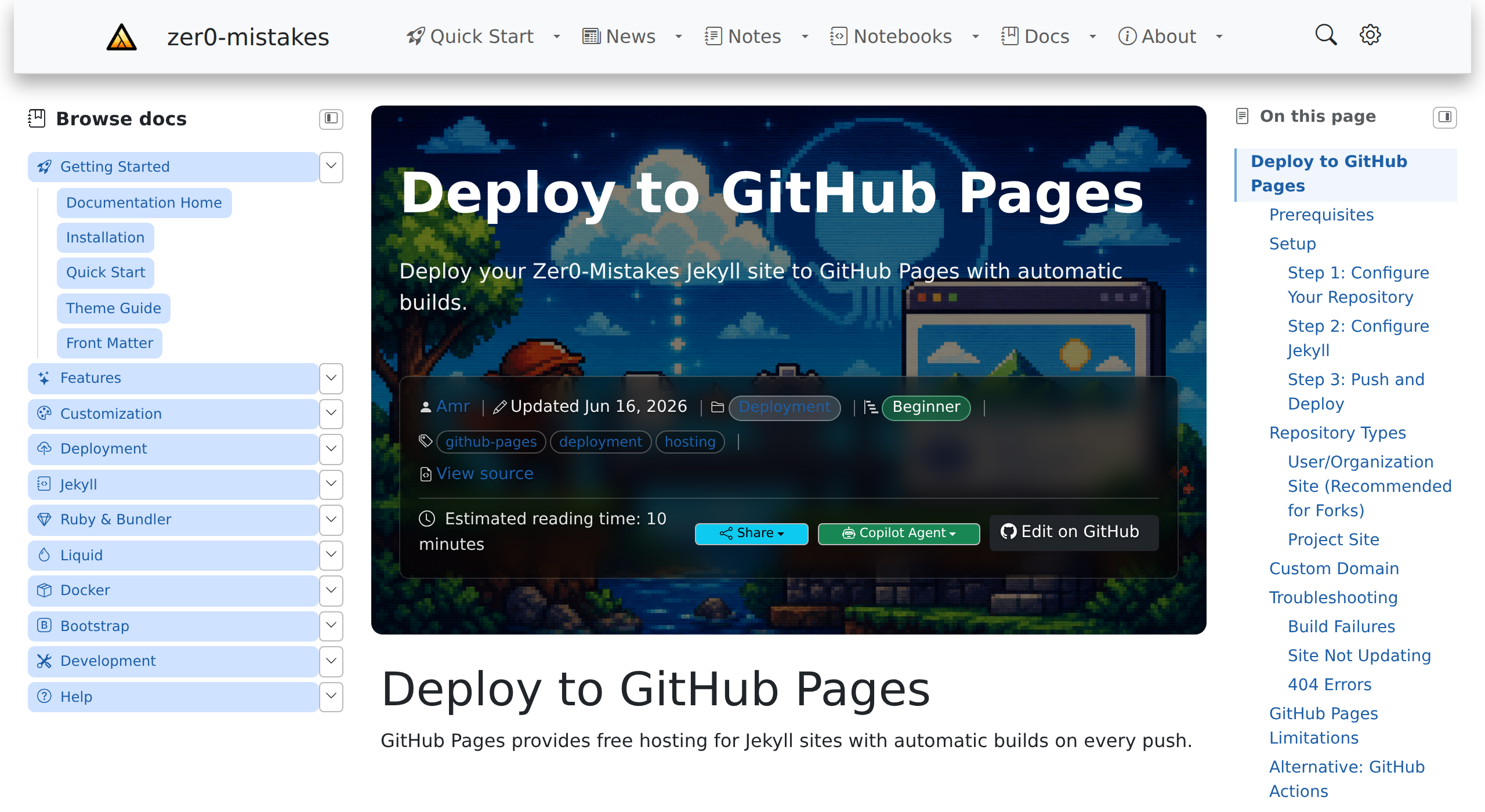Open Features section with sparkle icon
This screenshot has height=812, width=1485.
(x=173, y=378)
